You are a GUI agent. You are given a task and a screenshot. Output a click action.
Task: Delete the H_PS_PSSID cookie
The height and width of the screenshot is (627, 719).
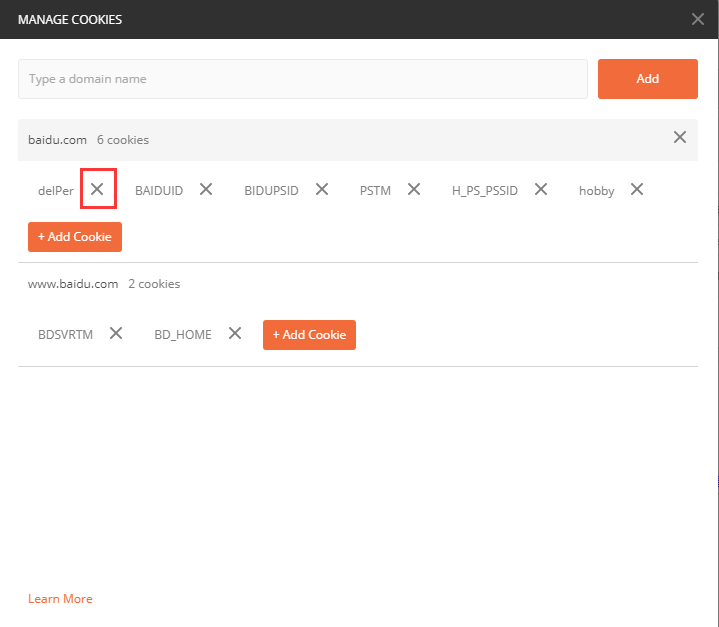click(x=541, y=189)
